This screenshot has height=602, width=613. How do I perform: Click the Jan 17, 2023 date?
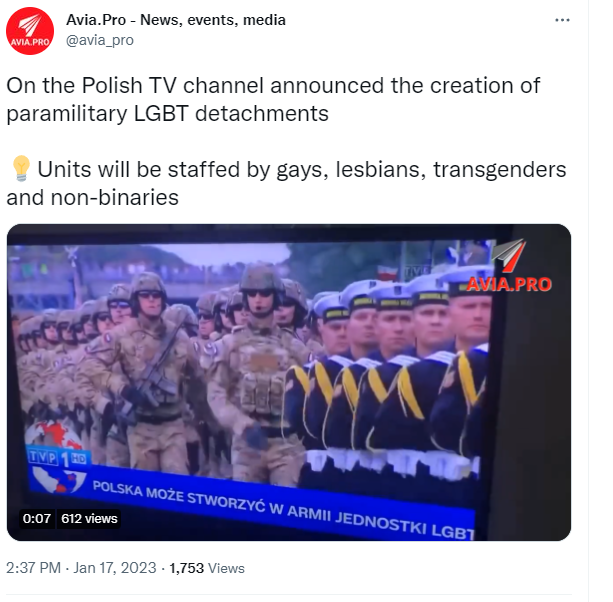tap(115, 568)
